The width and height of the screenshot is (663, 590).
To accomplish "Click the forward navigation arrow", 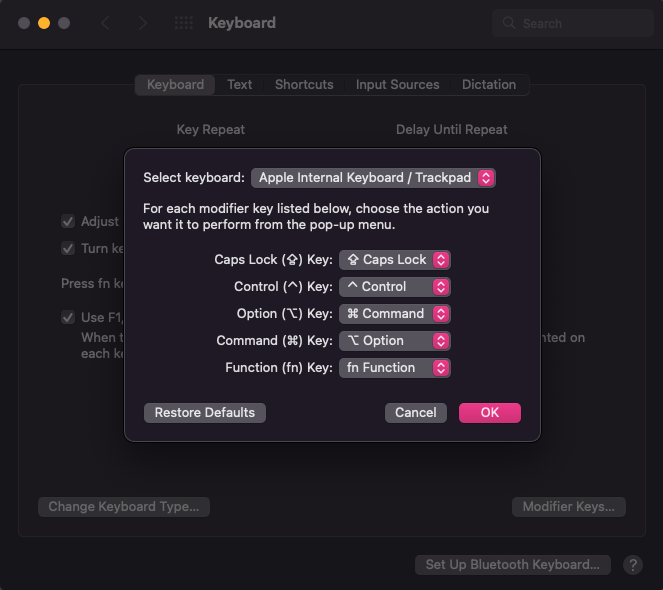I will click(143, 23).
